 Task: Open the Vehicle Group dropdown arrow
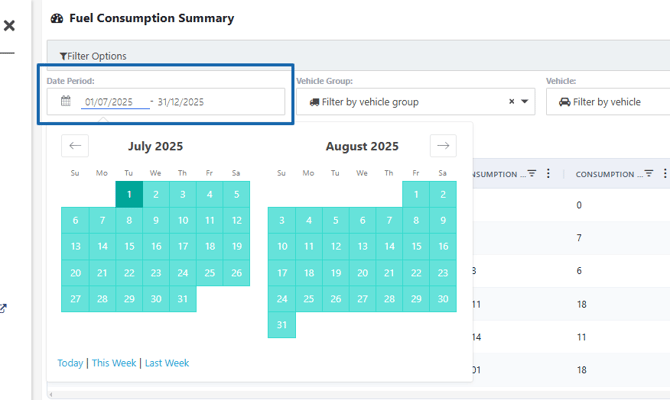pos(526,102)
